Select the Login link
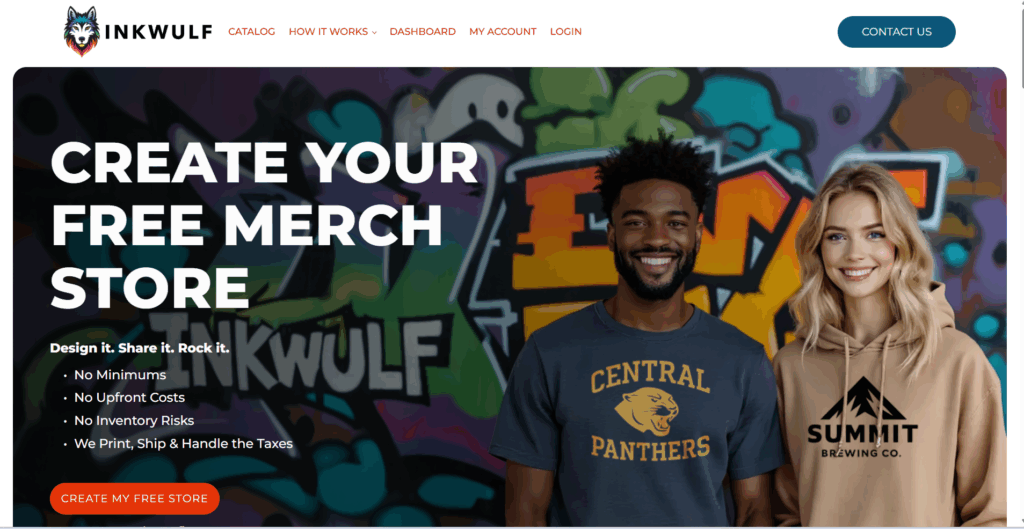The width and height of the screenshot is (1024, 529). pyautogui.click(x=566, y=31)
